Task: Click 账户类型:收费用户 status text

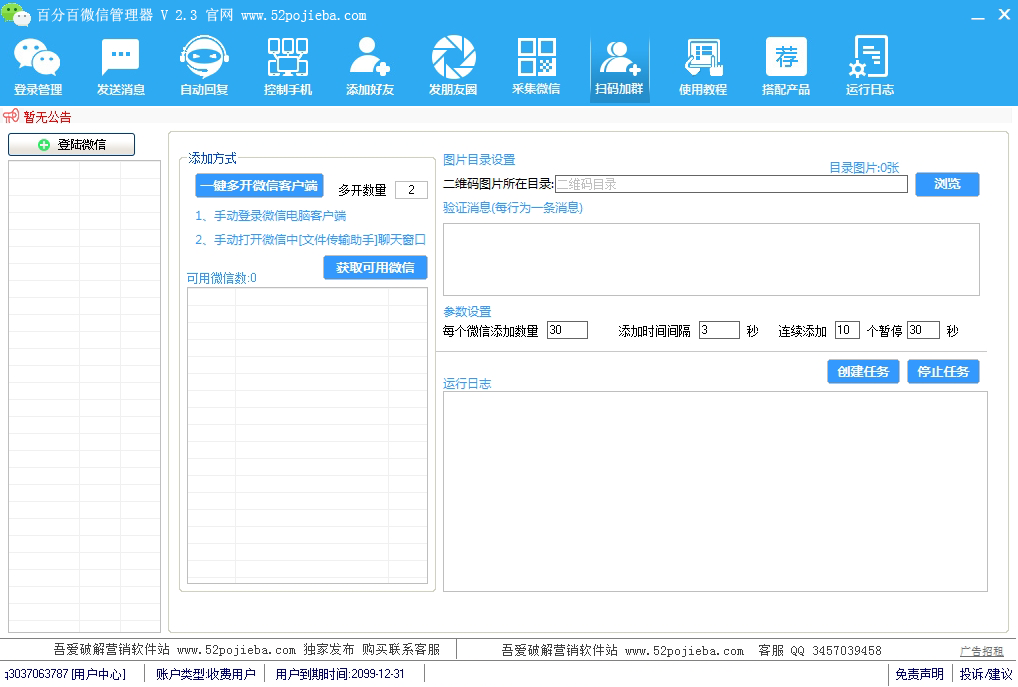Action: (205, 674)
